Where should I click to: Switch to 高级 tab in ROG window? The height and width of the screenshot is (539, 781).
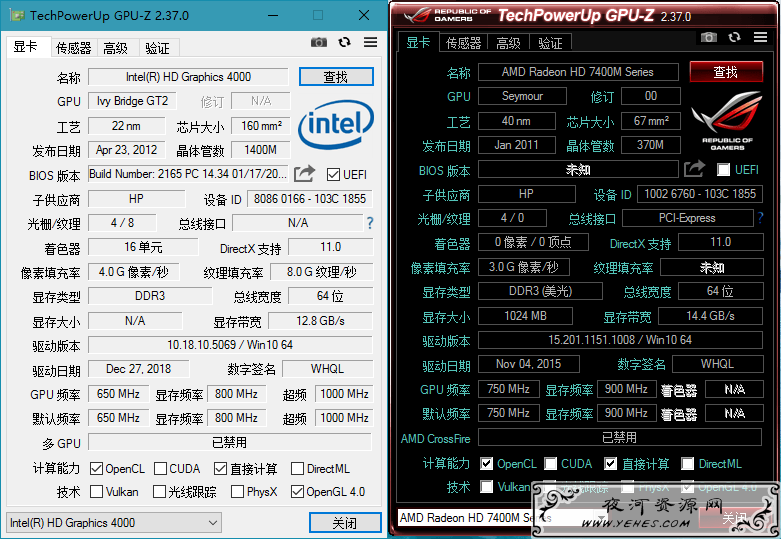(508, 43)
